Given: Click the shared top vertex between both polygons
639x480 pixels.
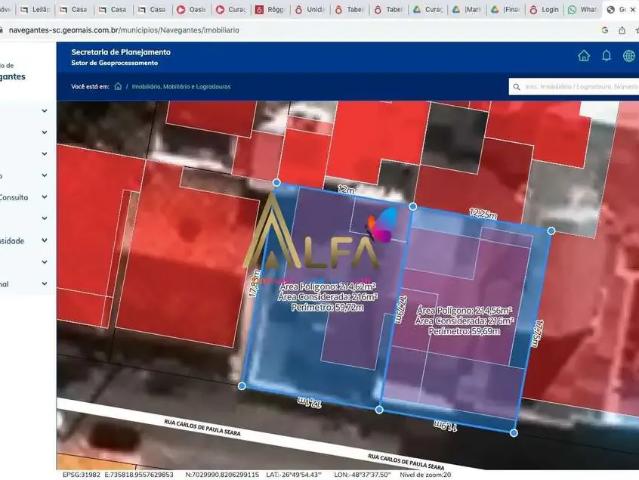Looking at the screenshot, I should pyautogui.click(x=412, y=206).
